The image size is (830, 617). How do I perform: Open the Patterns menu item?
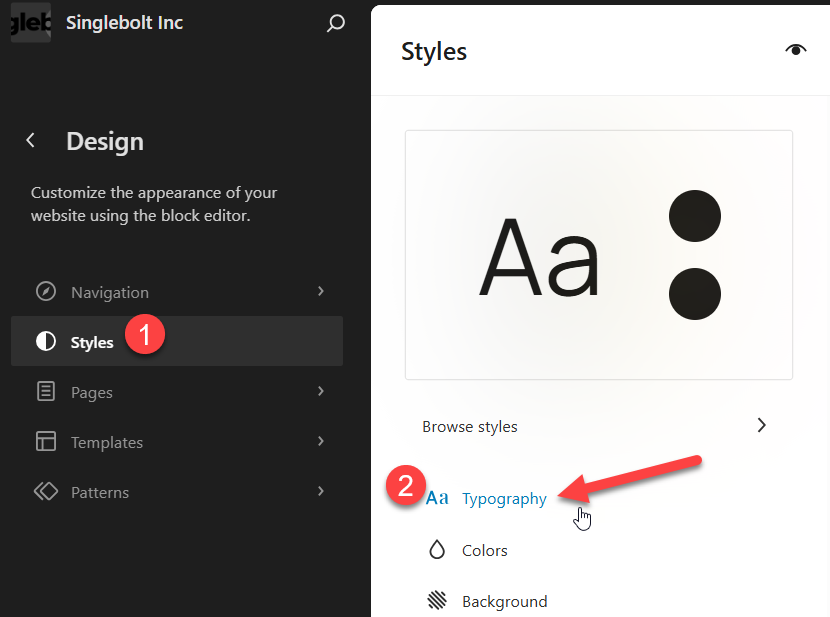click(x=177, y=492)
